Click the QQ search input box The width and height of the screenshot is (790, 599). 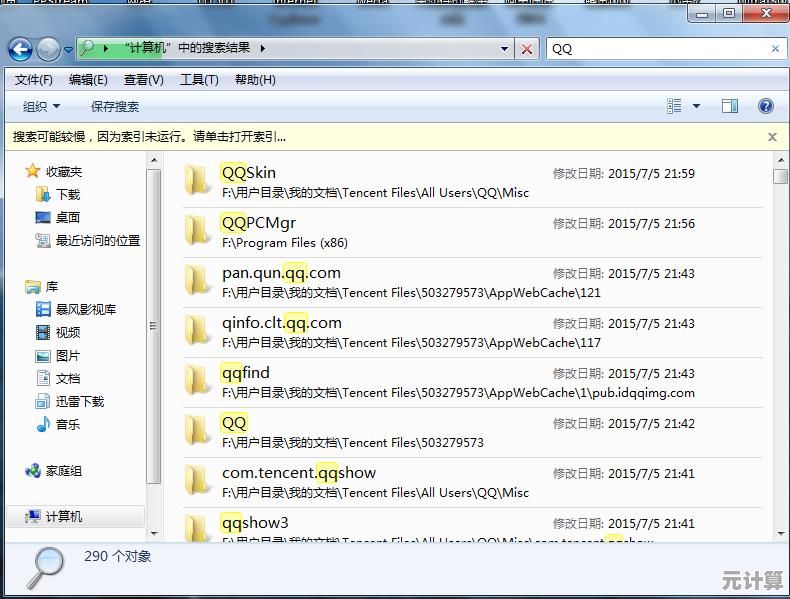point(657,49)
